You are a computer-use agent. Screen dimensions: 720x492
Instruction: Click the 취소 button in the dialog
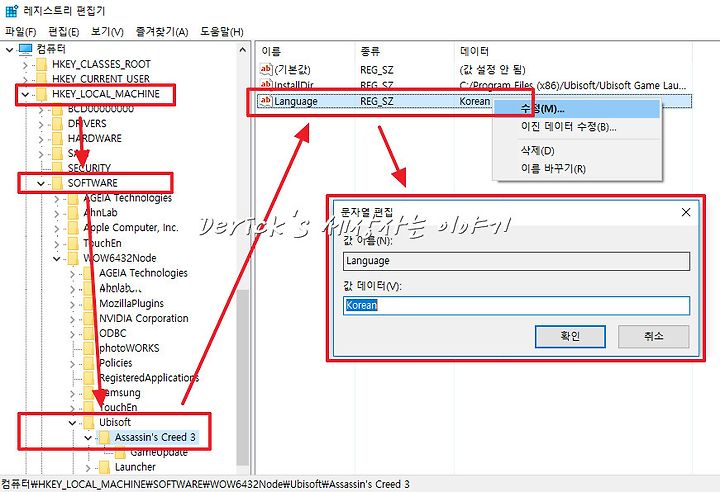click(x=653, y=336)
